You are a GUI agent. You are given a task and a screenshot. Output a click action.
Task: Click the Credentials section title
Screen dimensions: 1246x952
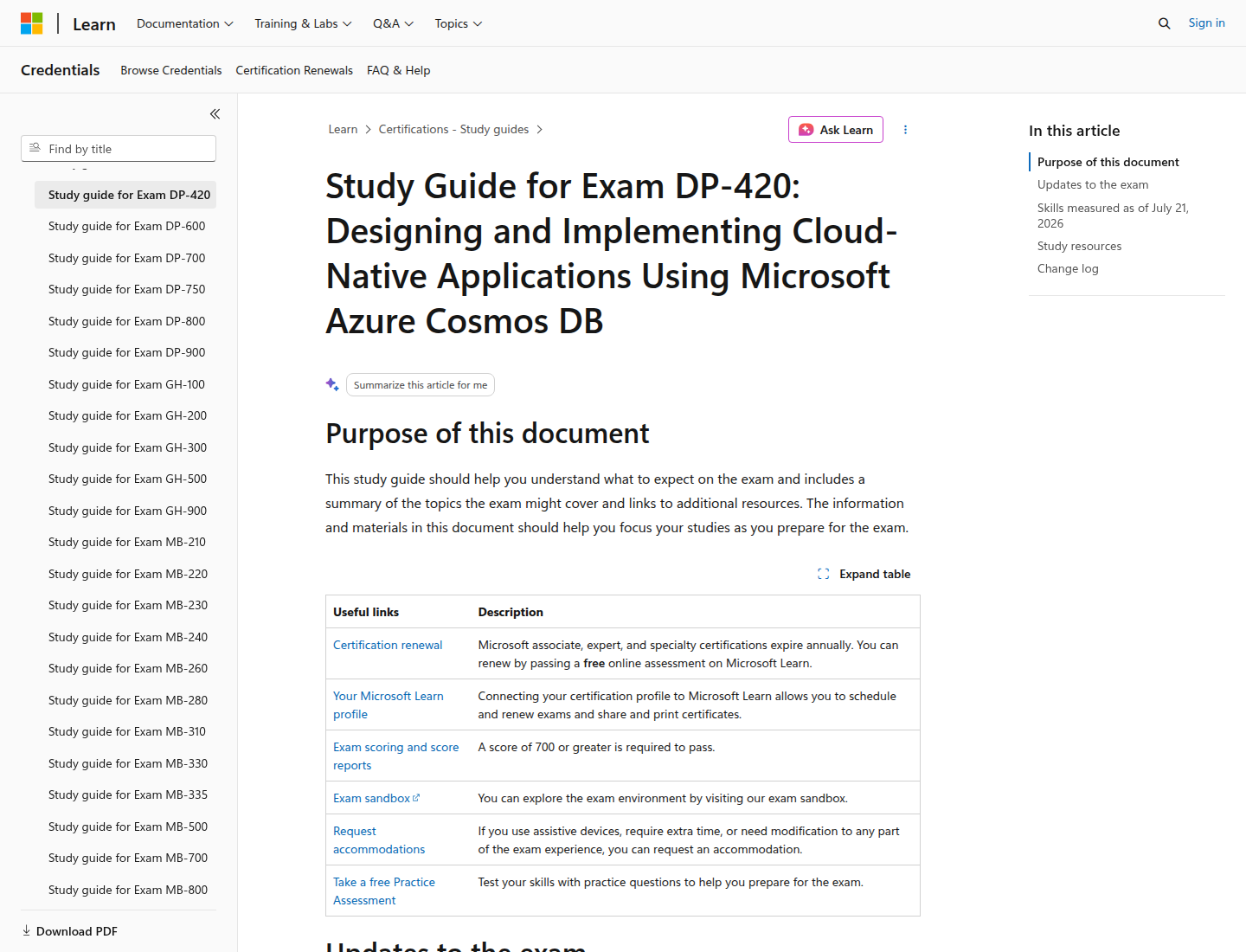61,70
